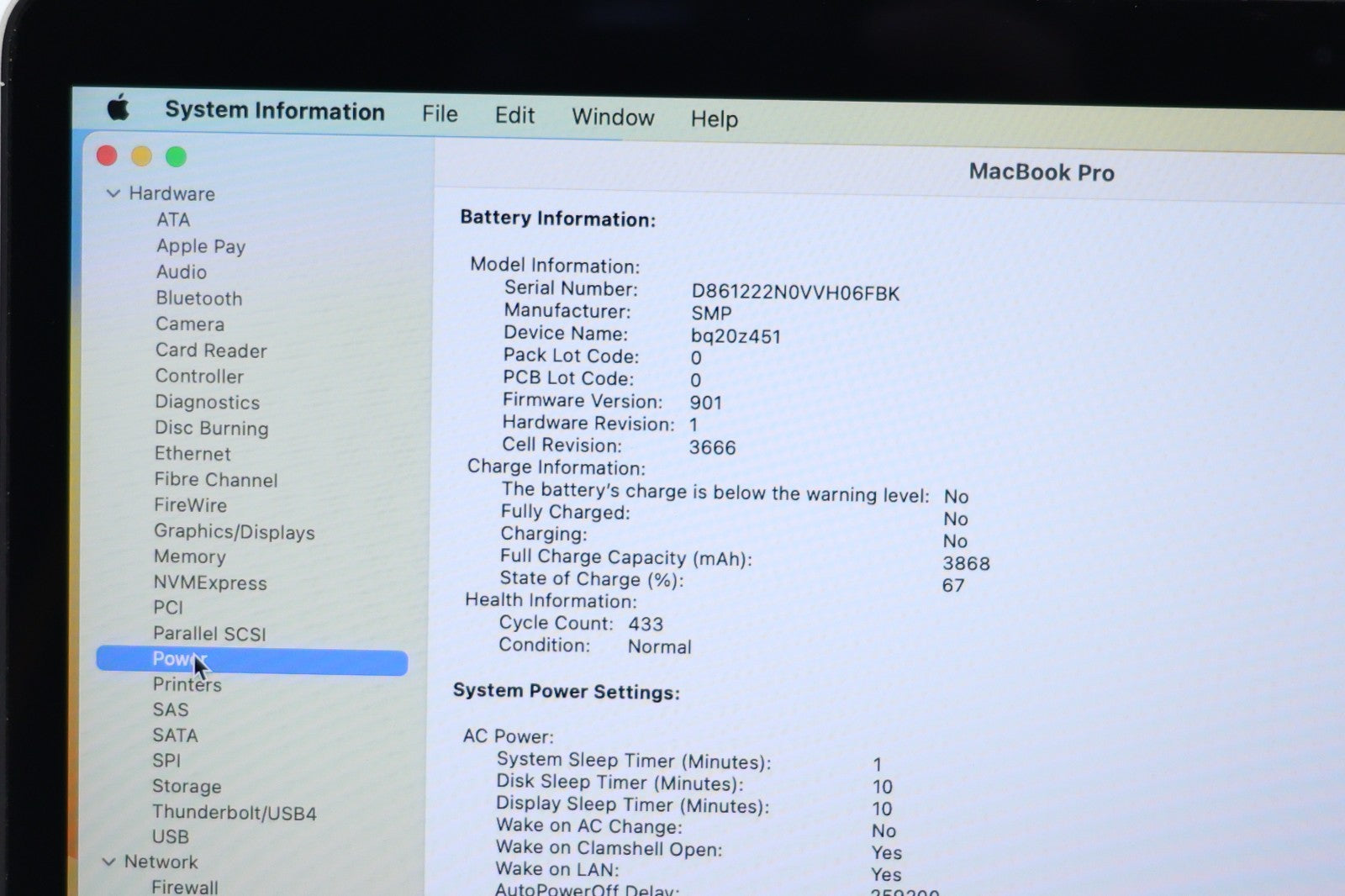Select Storage in the sidebar
This screenshot has height=896, width=1345.
(x=187, y=787)
